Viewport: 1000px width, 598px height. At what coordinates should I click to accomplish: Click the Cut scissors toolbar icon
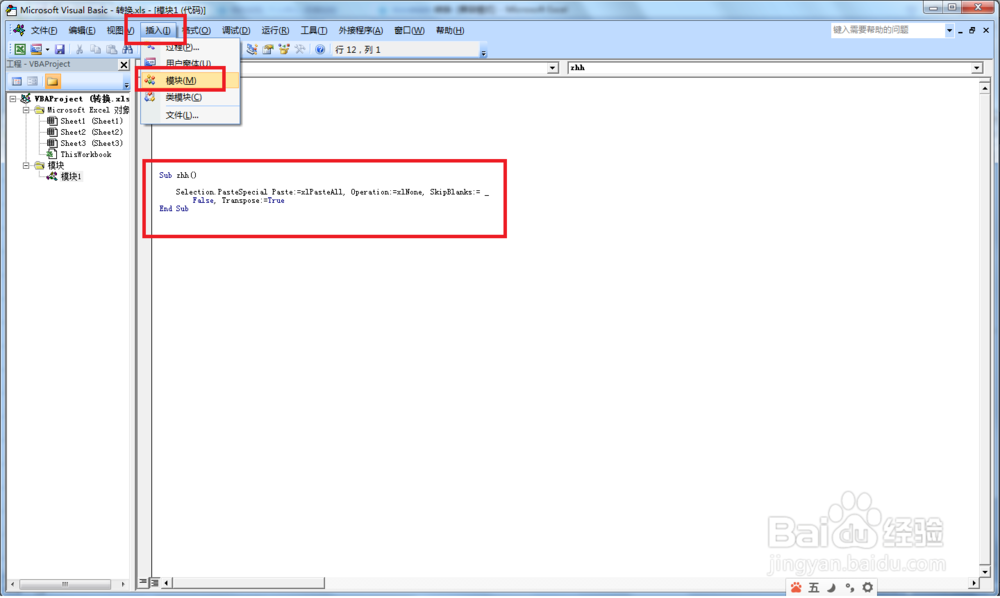pyautogui.click(x=80, y=49)
